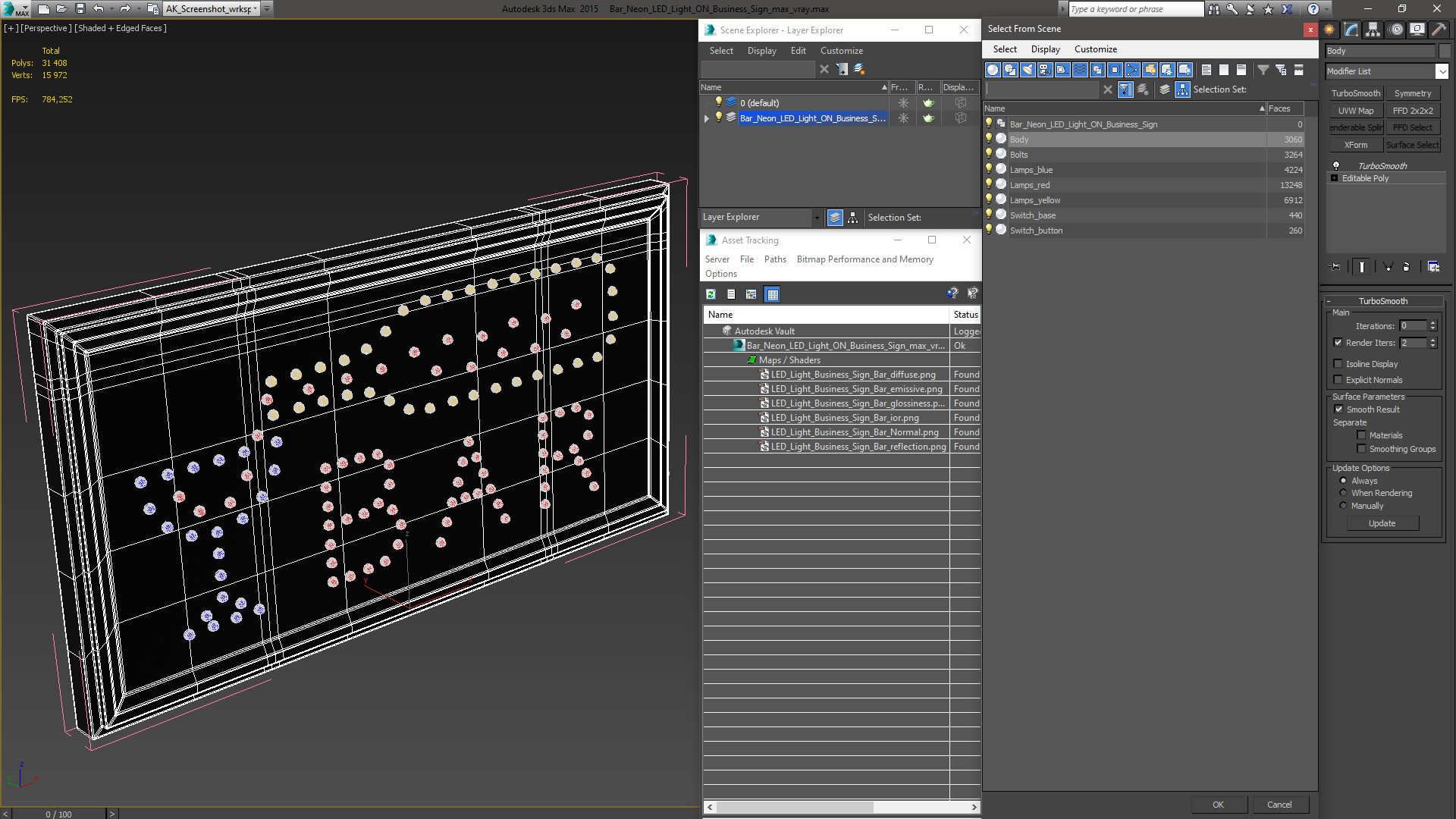
Task: Toggle the Sort by Hierarchy icon
Action: point(1182,89)
